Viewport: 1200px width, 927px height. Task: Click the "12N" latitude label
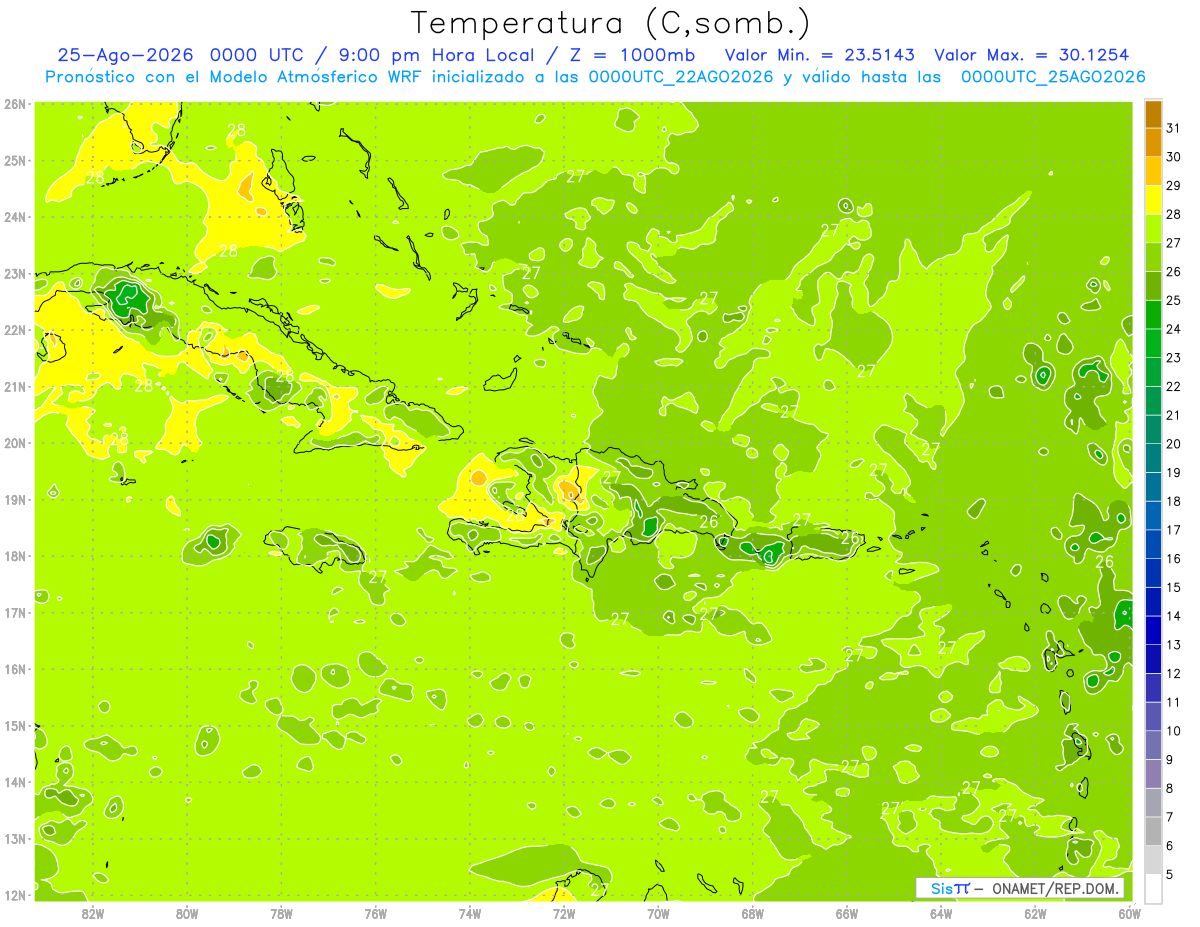tap(15, 895)
